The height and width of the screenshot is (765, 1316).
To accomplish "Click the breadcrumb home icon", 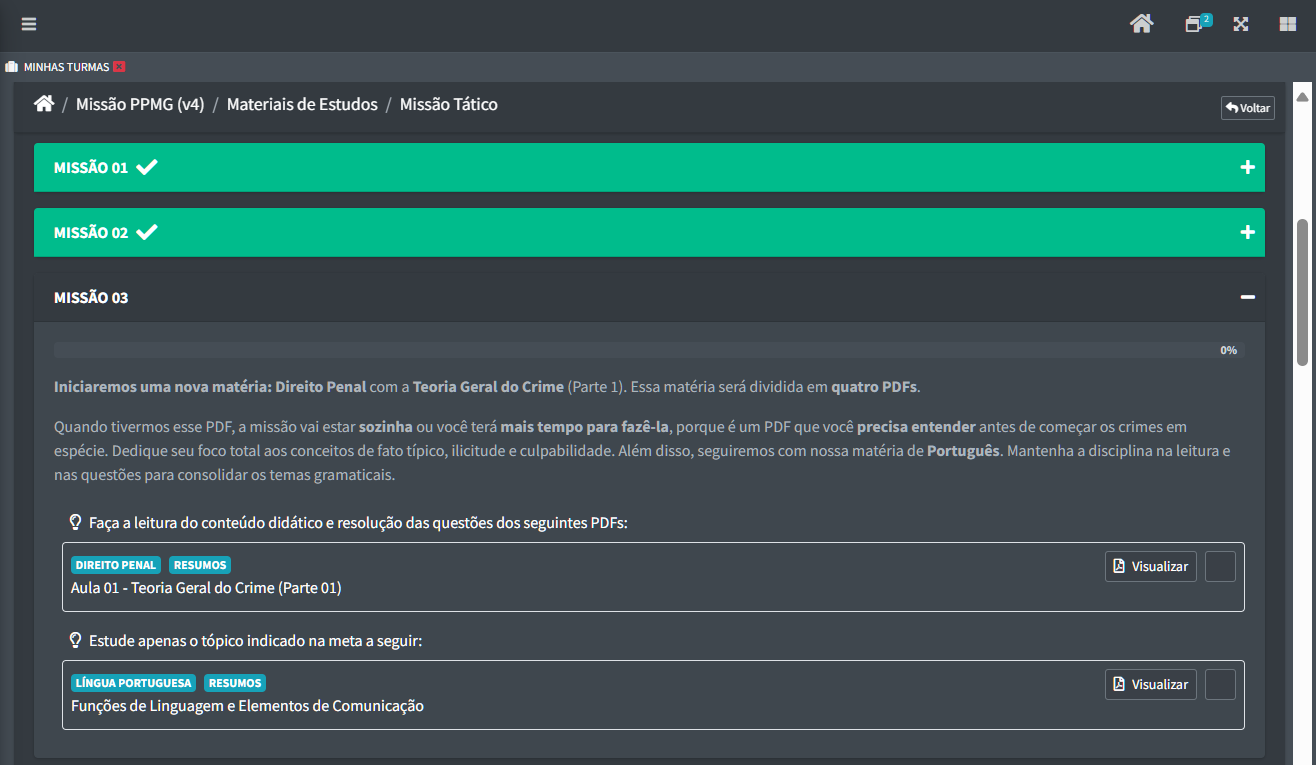I will (x=43, y=104).
